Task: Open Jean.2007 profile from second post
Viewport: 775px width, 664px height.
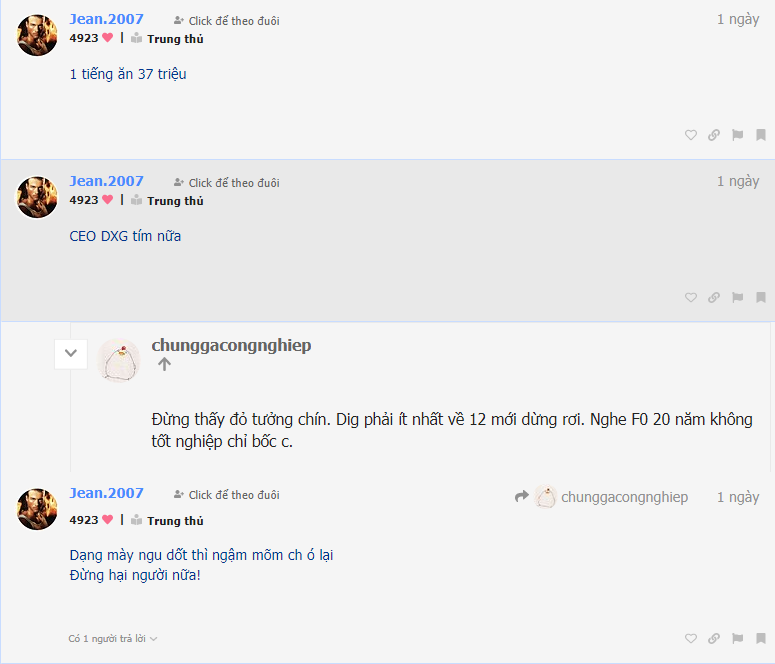Action: tap(106, 181)
